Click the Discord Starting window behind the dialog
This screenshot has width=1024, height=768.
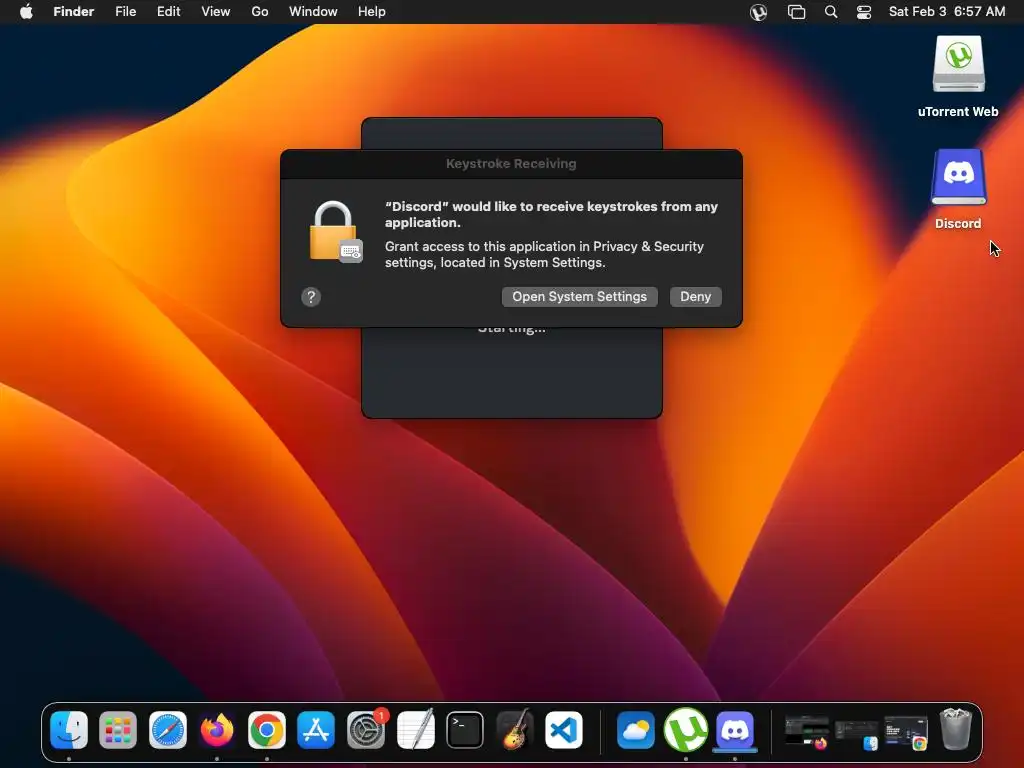pyautogui.click(x=511, y=376)
